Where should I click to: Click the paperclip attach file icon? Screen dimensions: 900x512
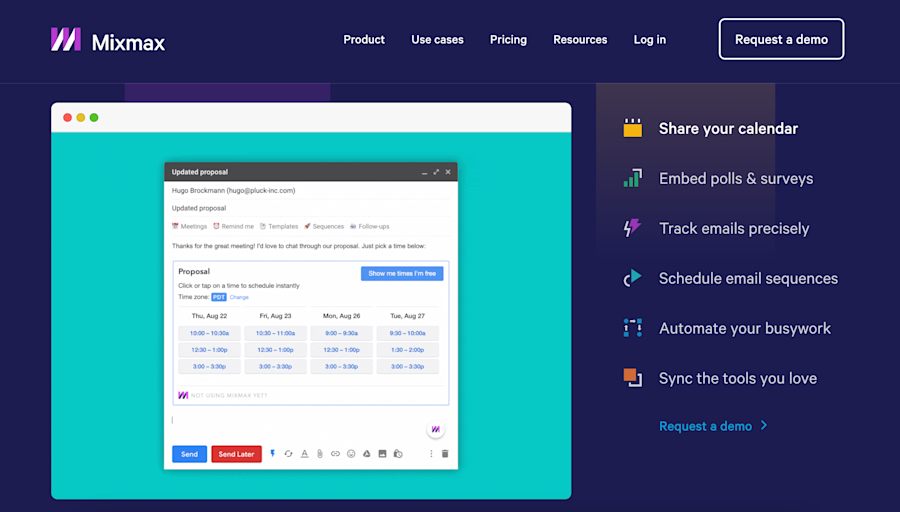320,453
